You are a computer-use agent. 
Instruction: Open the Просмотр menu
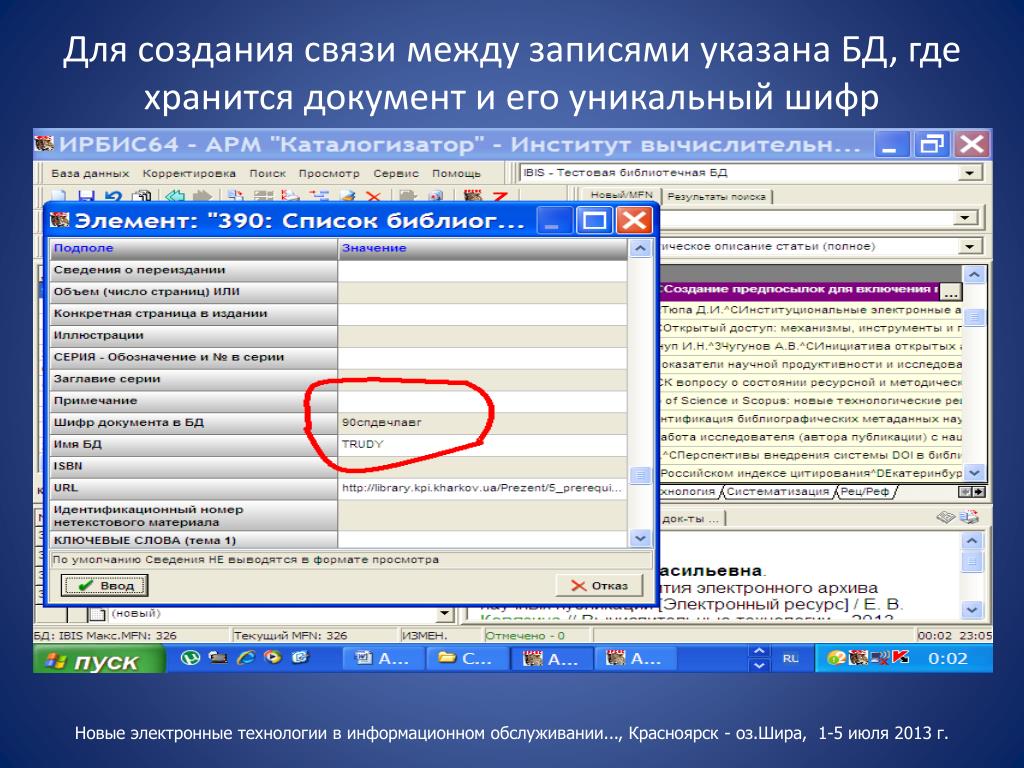pos(328,173)
